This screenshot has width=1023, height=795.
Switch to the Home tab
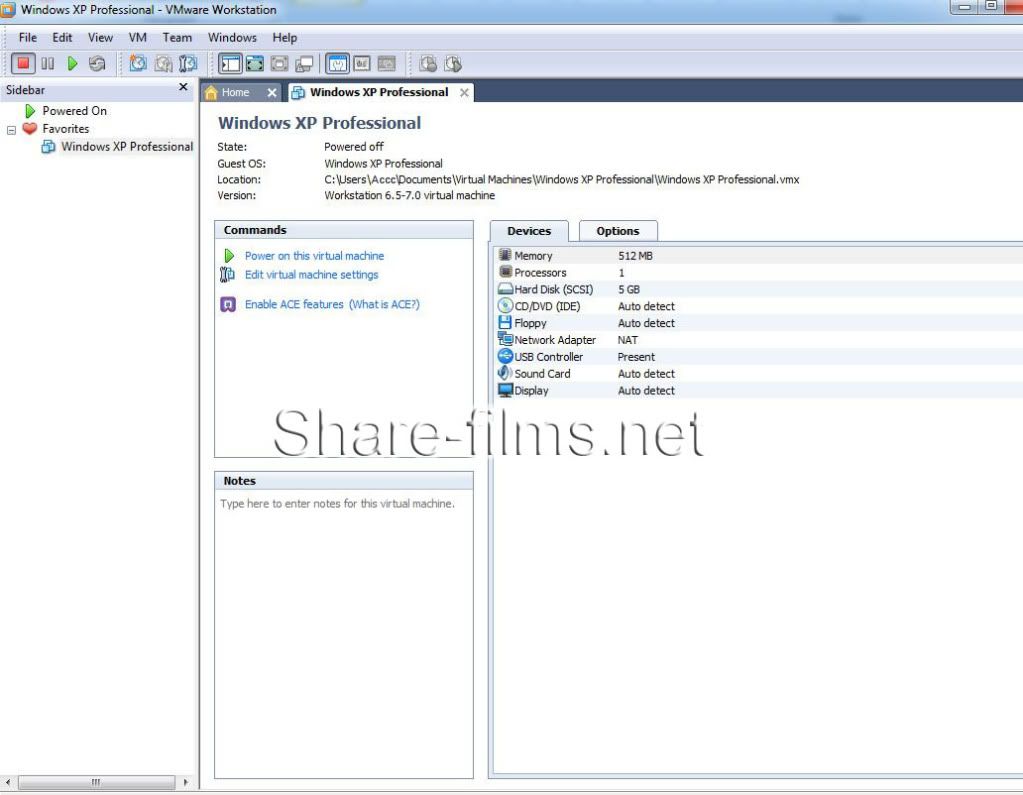pos(235,93)
